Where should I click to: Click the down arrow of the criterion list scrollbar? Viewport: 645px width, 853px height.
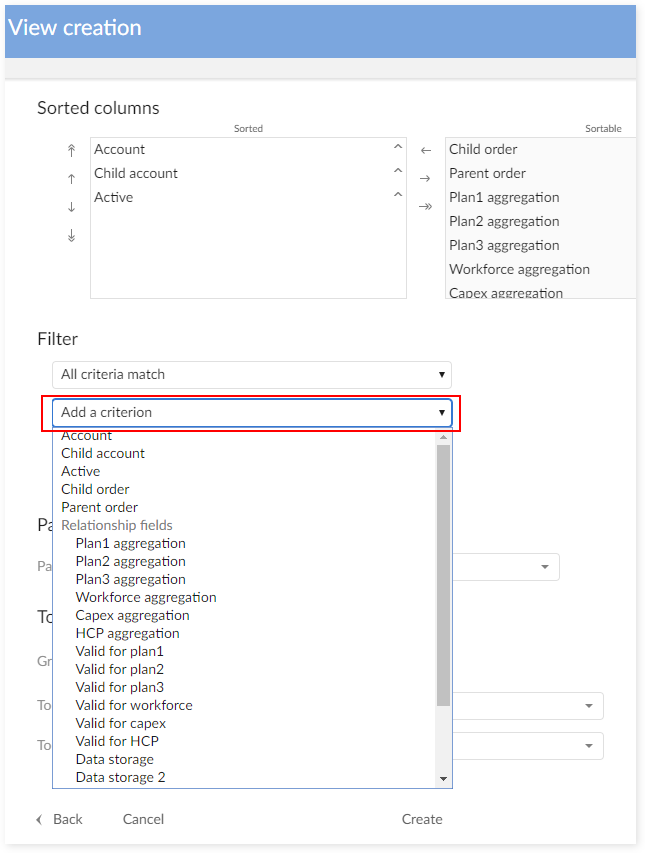[x=444, y=779]
